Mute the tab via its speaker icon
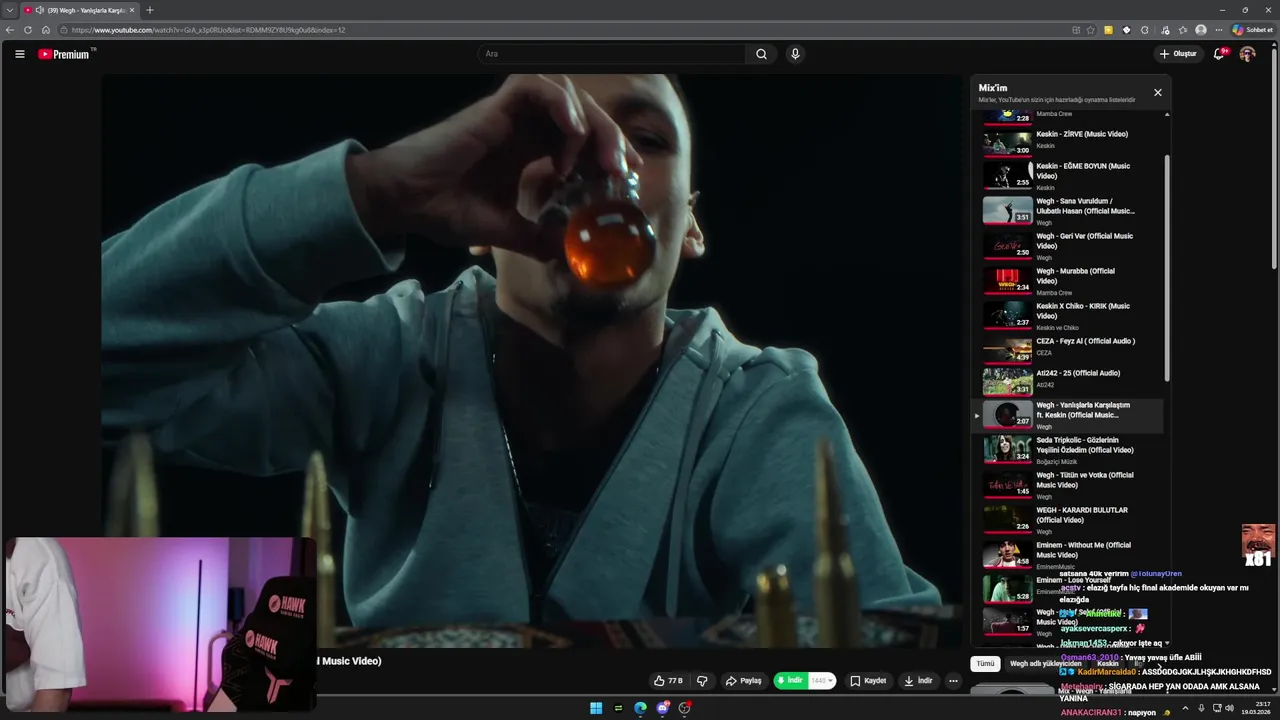Image resolution: width=1280 pixels, height=720 pixels. pyautogui.click(x=40, y=10)
